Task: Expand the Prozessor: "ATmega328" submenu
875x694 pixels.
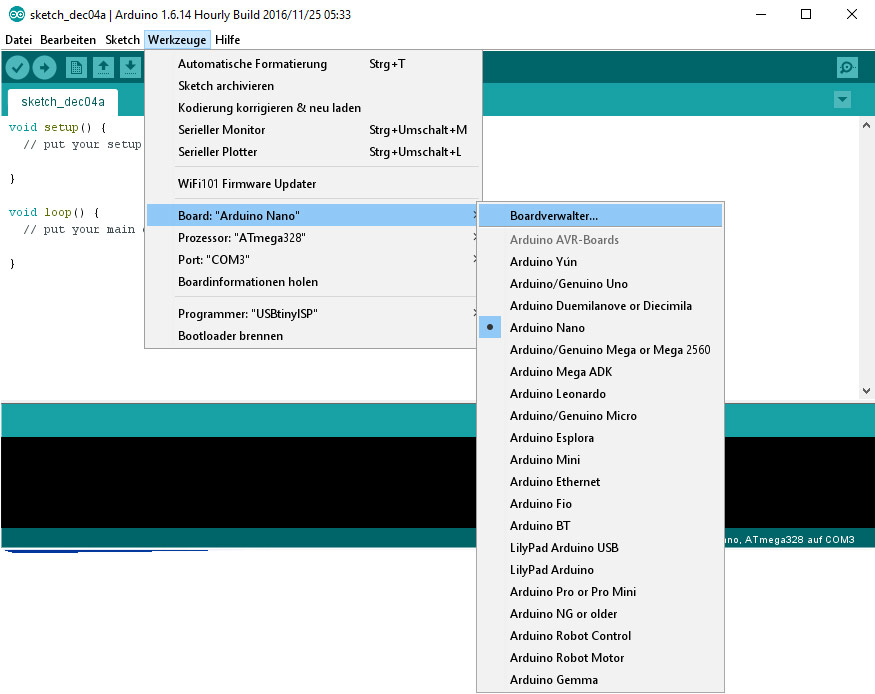Action: pyautogui.click(x=312, y=238)
